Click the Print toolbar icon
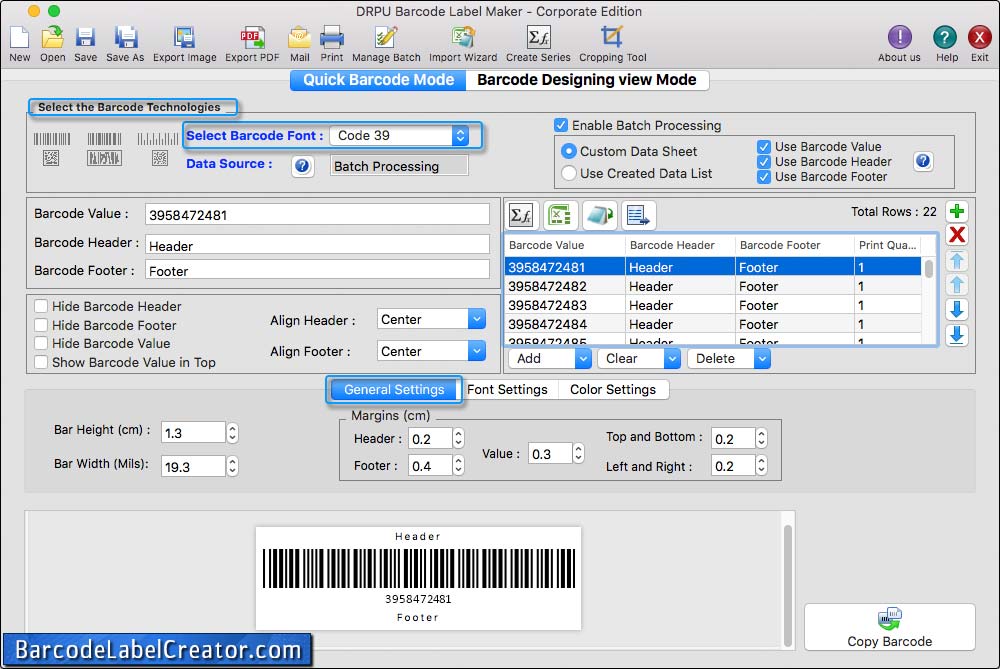This screenshot has width=1000, height=669. pos(332,38)
